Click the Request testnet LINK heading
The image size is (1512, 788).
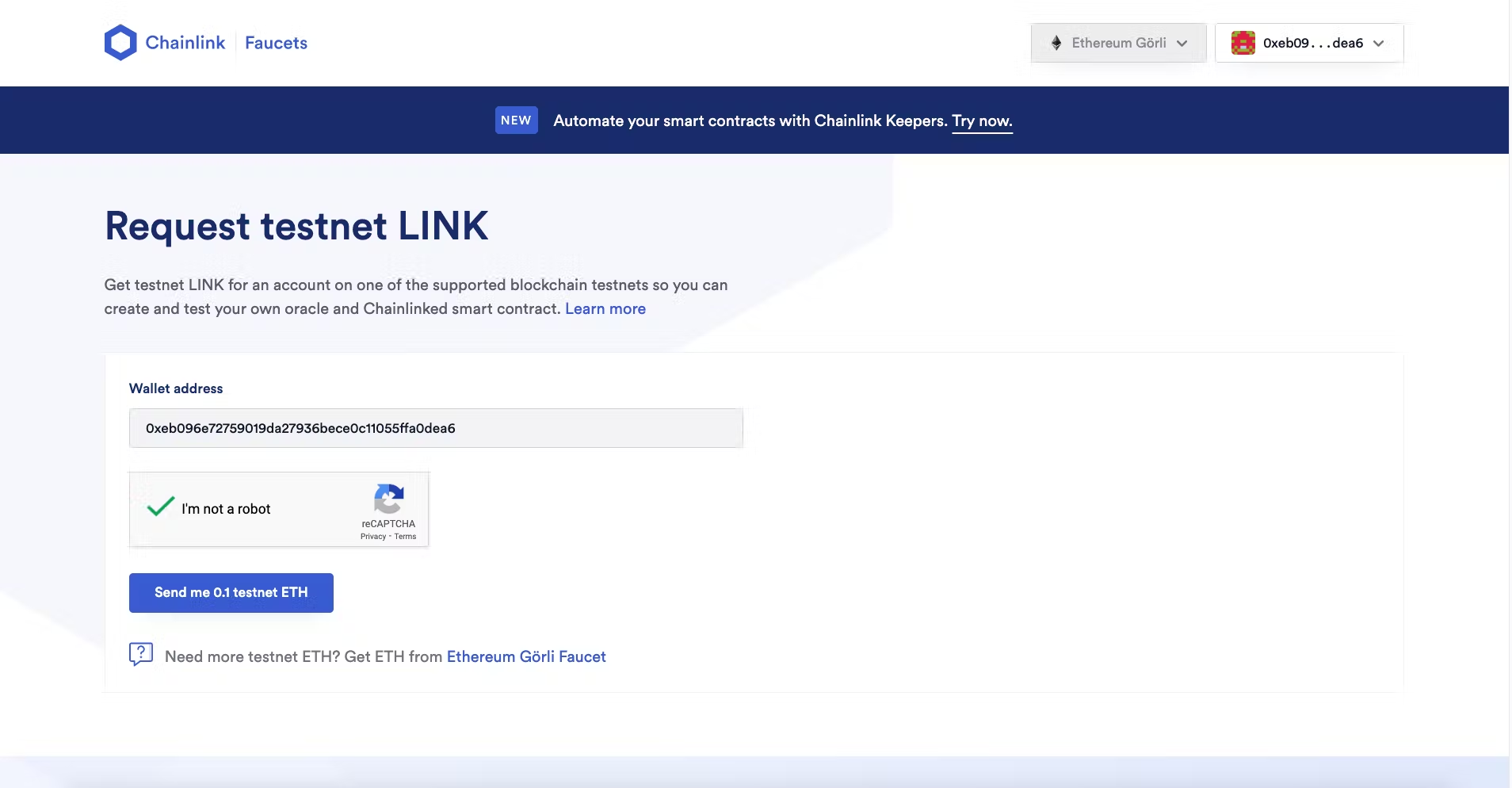click(296, 226)
